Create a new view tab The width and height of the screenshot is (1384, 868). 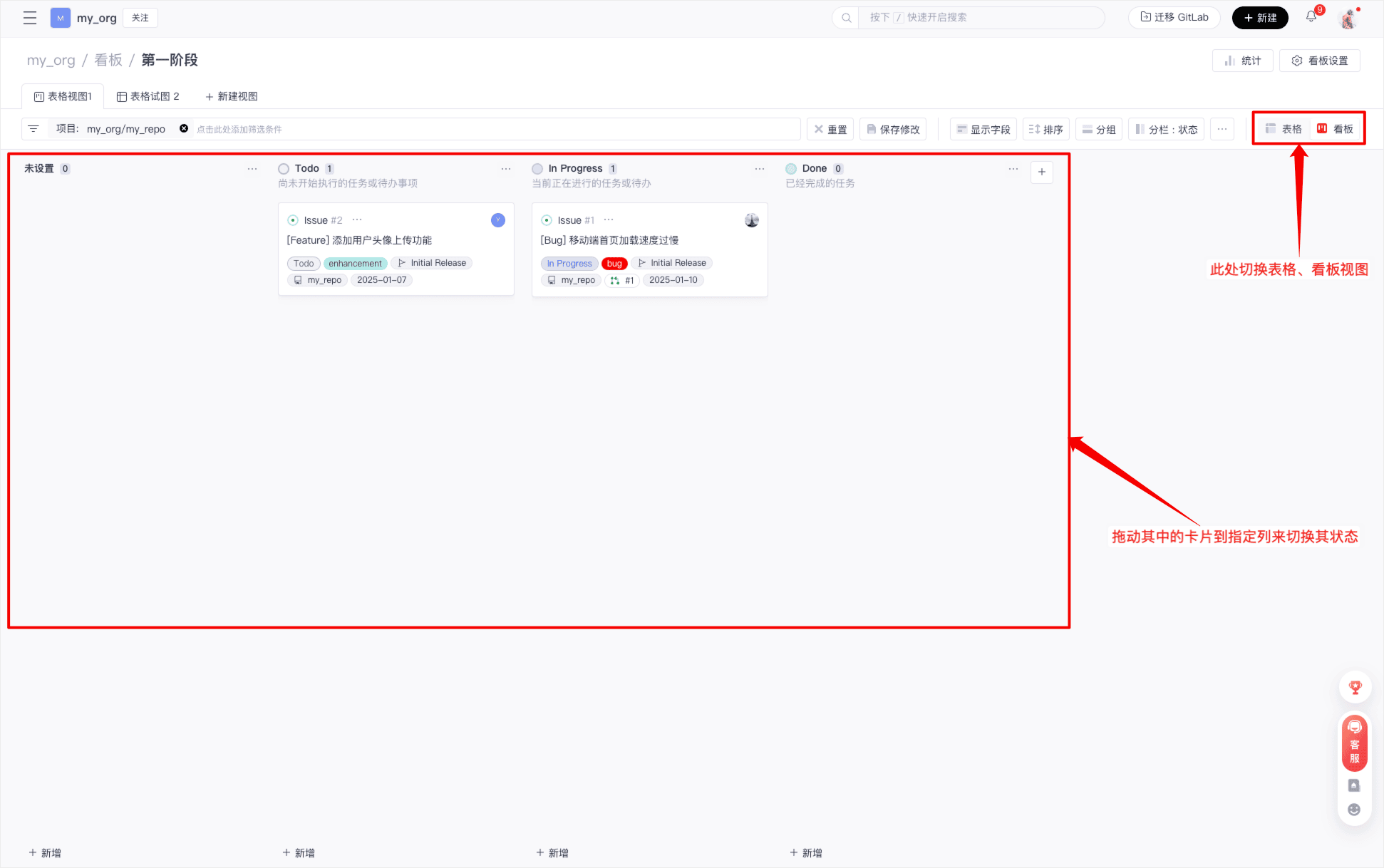pos(231,96)
